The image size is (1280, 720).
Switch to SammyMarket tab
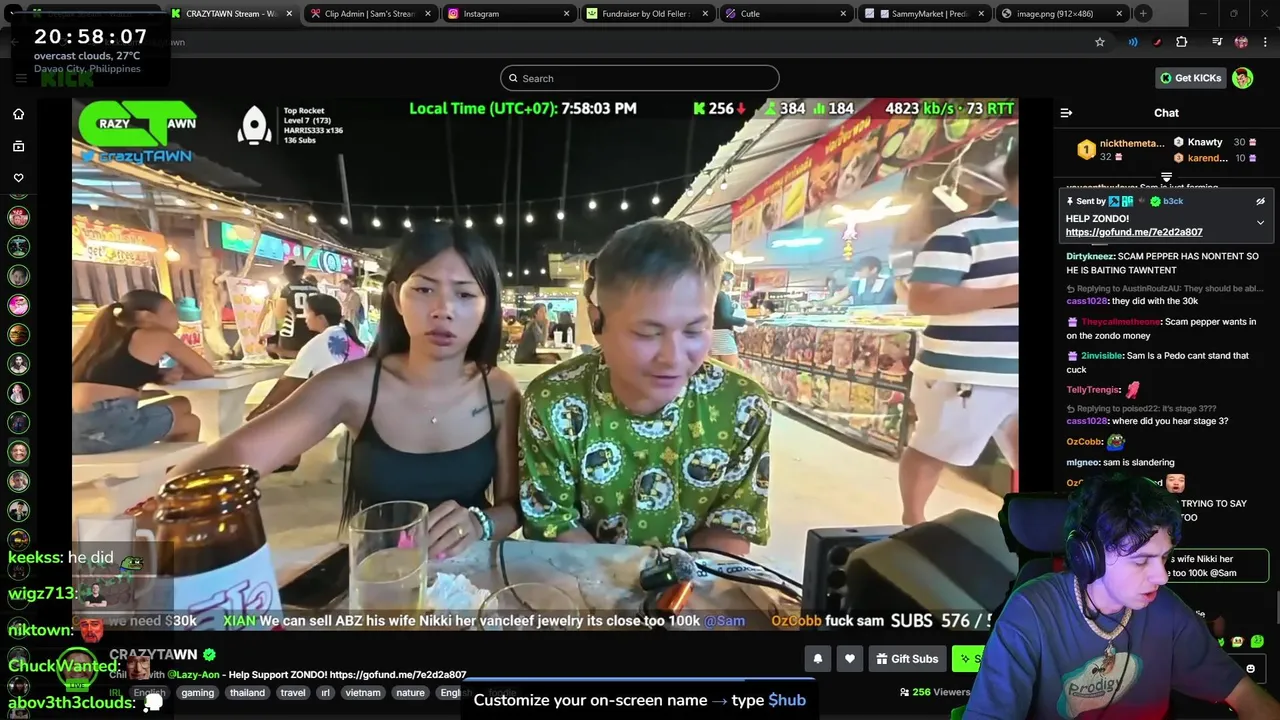click(x=923, y=14)
